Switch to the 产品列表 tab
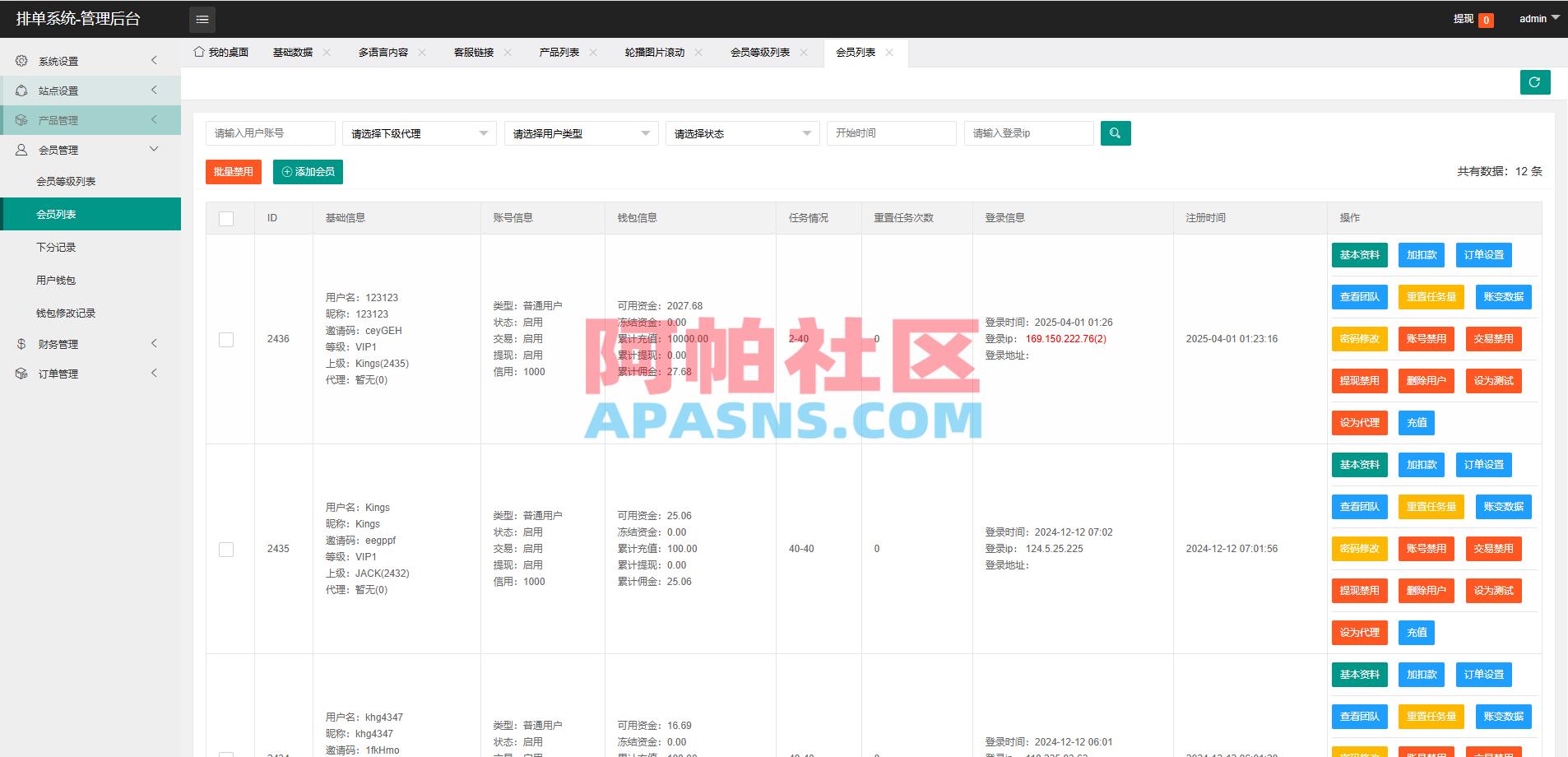The image size is (1568, 757). pyautogui.click(x=560, y=52)
